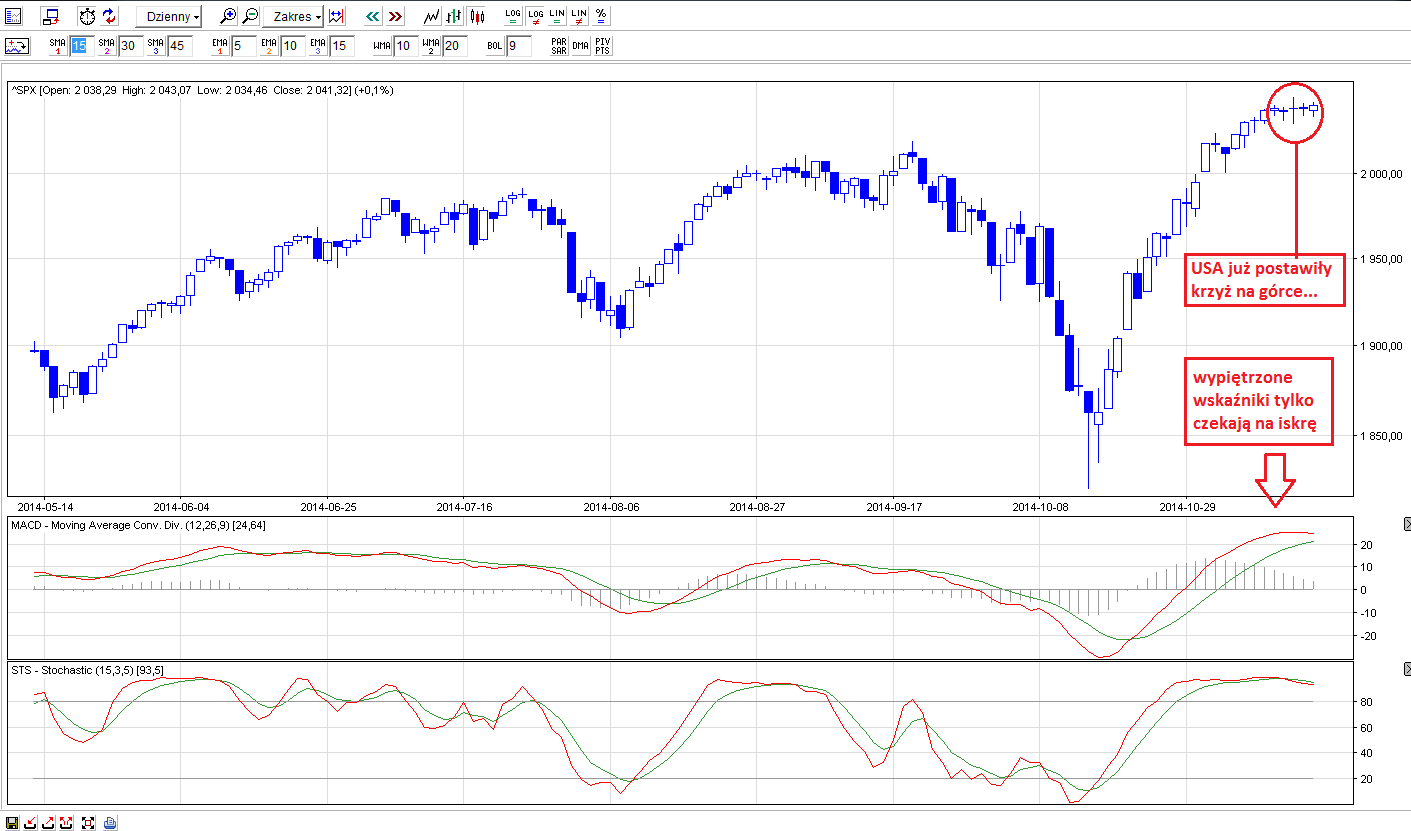1411x831 pixels.
Task: Click the zoom in magnifier icon
Action: [x=228, y=16]
